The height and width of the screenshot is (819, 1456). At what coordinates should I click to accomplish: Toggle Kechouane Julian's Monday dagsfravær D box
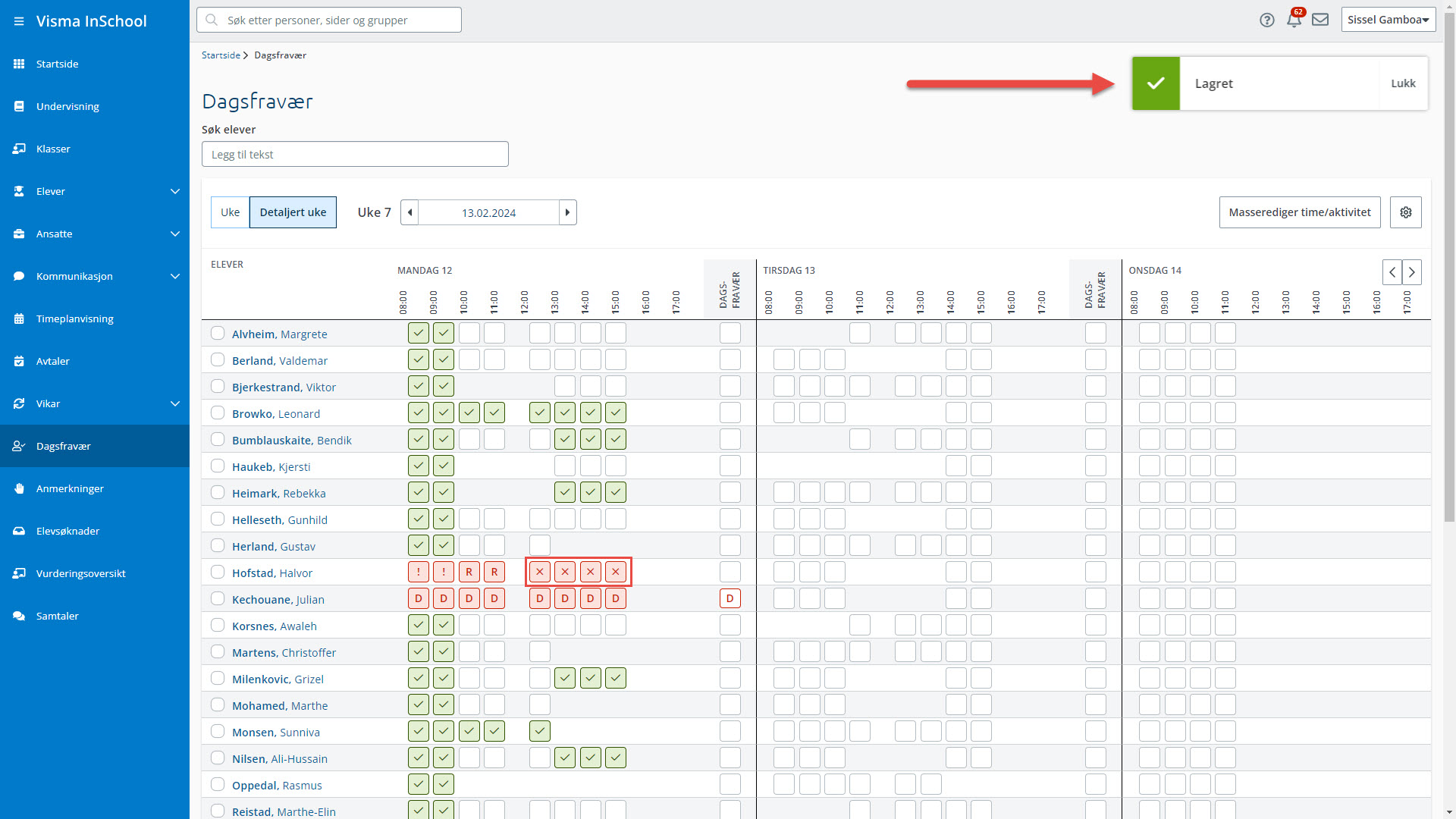(730, 598)
